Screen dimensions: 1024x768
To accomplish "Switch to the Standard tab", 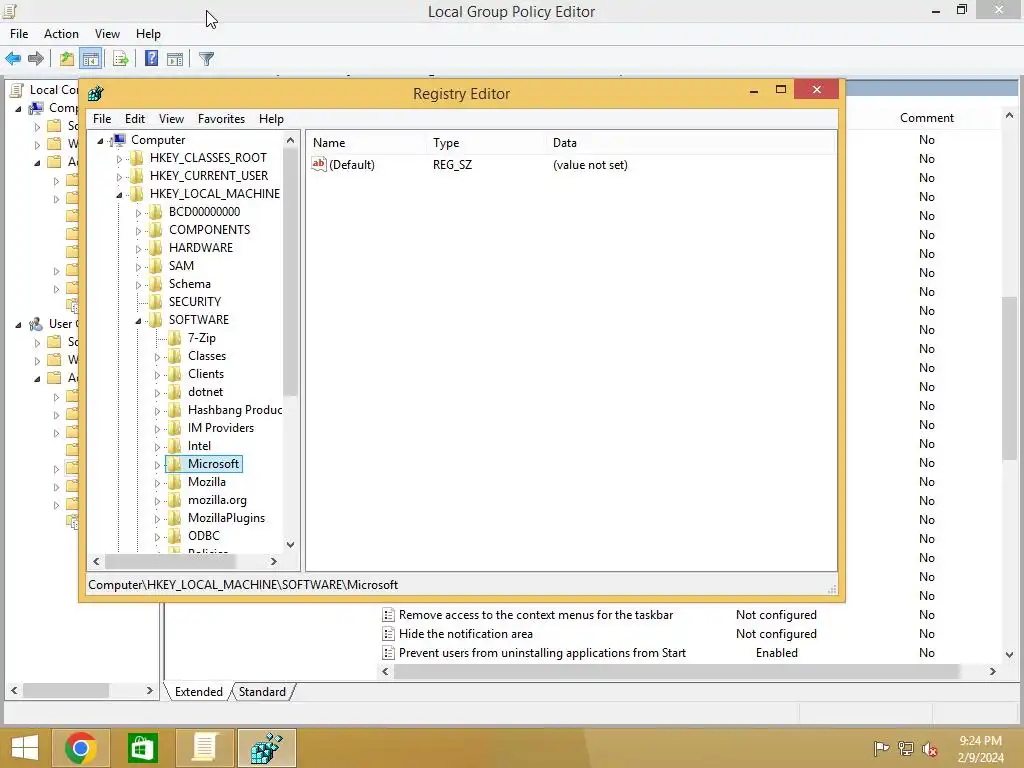I will coord(262,692).
